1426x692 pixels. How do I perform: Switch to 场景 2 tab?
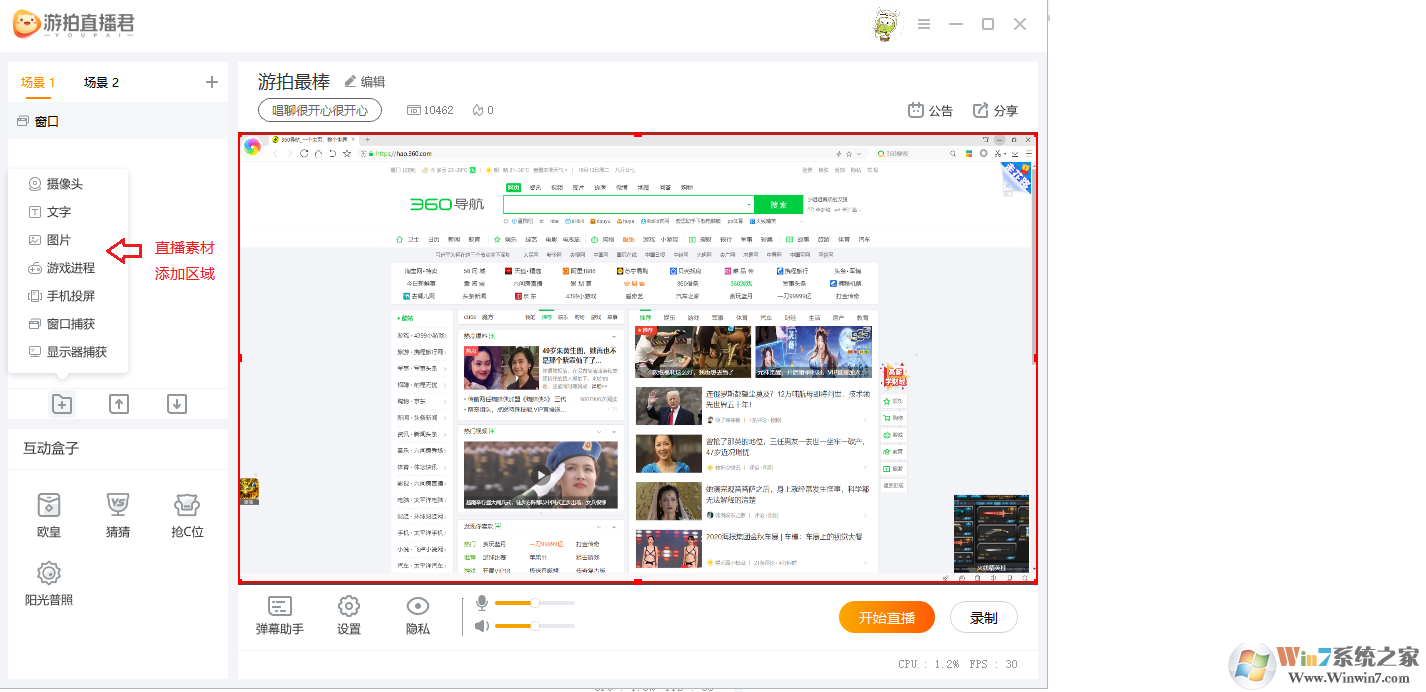point(101,82)
